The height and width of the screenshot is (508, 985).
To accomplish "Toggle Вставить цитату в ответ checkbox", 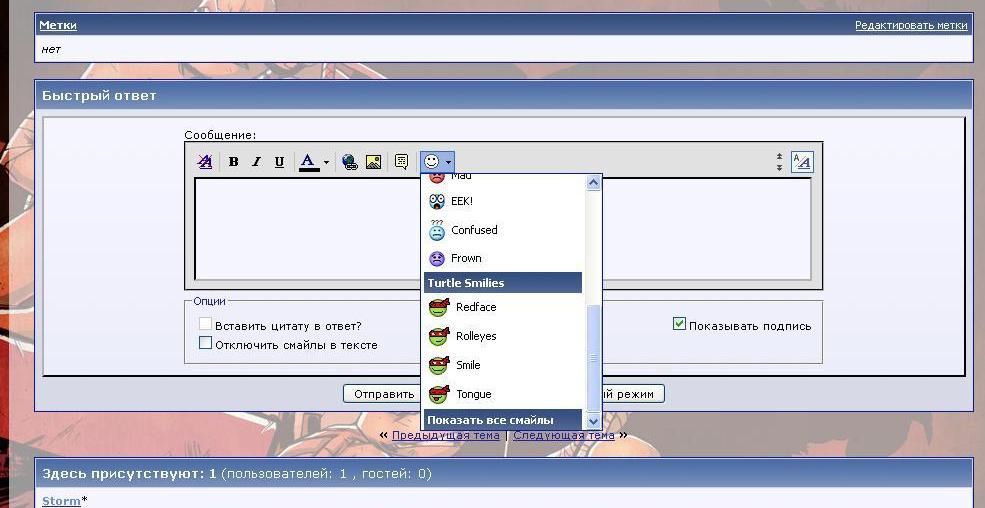I will (205, 324).
